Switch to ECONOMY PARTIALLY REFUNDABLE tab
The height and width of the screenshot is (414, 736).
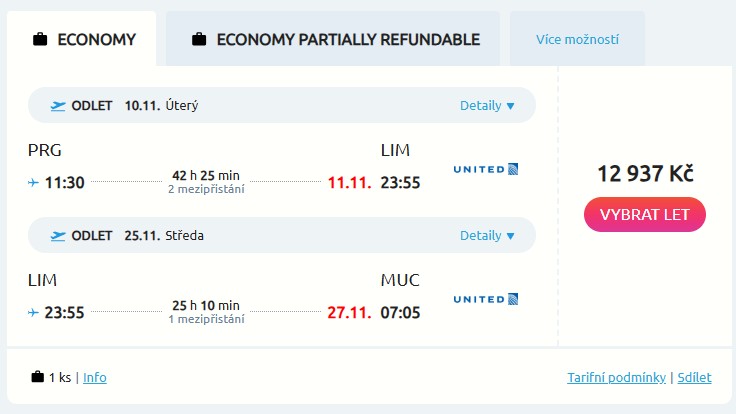pyautogui.click(x=333, y=39)
